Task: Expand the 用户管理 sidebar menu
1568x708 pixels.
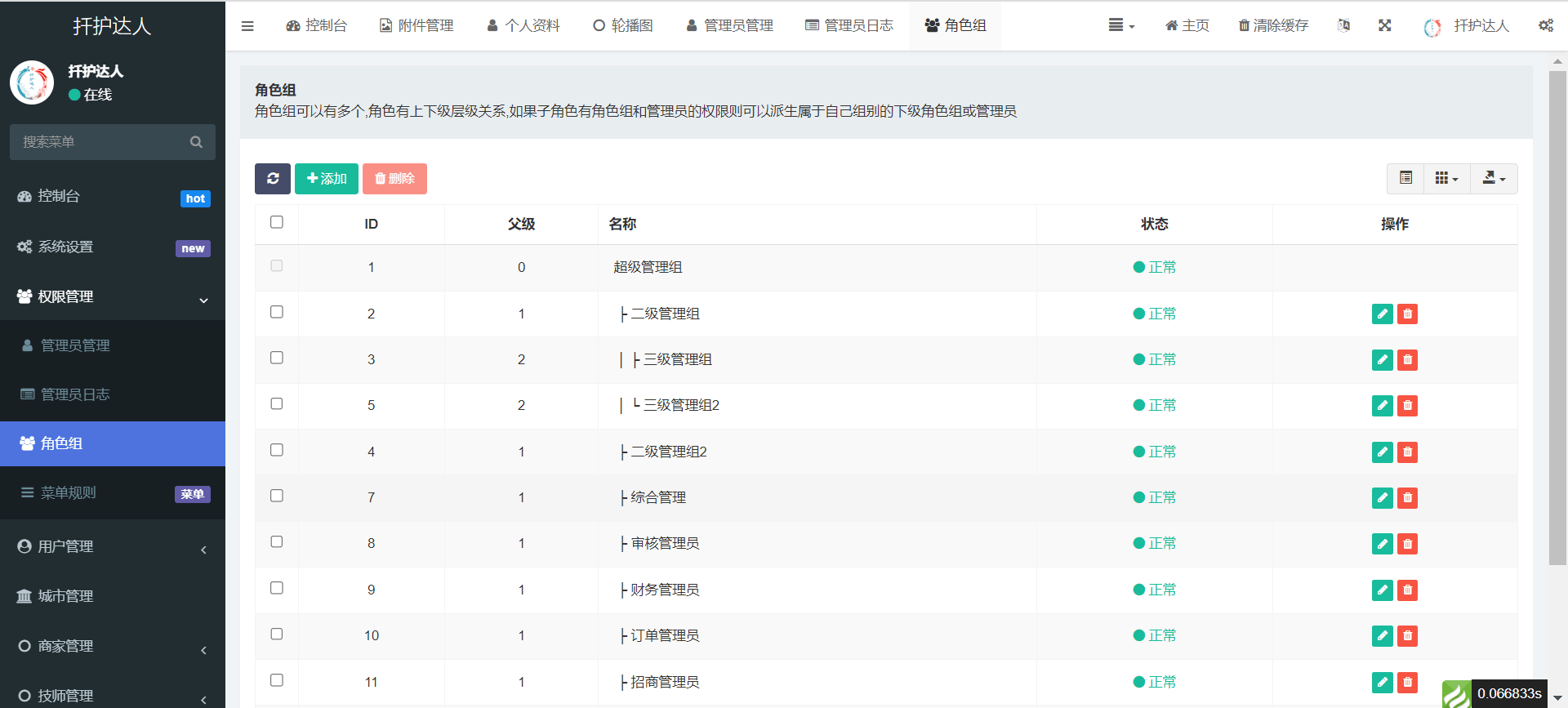Action: (113, 547)
